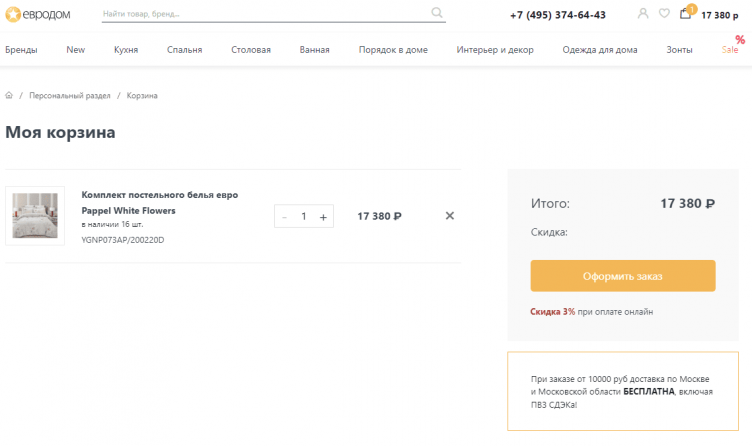The height and width of the screenshot is (446, 752).
Task: Open the user account icon
Action: (643, 13)
